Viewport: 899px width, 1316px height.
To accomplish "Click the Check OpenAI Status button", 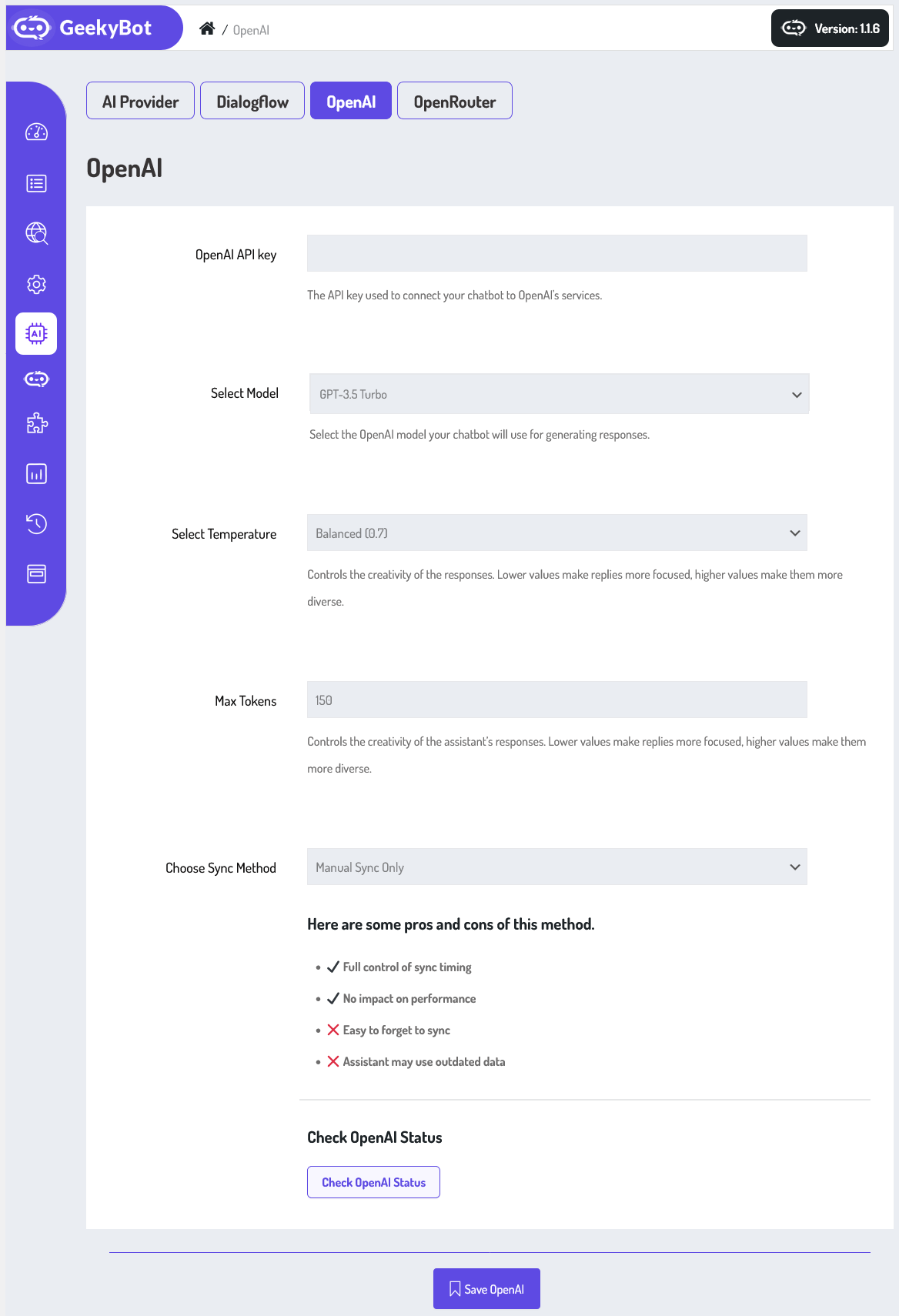I will click(x=373, y=1182).
